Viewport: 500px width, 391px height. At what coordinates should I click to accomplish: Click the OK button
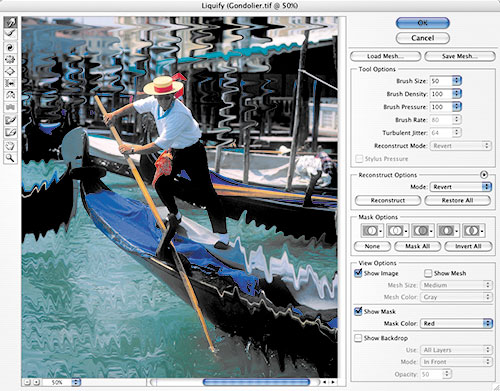tap(423, 23)
